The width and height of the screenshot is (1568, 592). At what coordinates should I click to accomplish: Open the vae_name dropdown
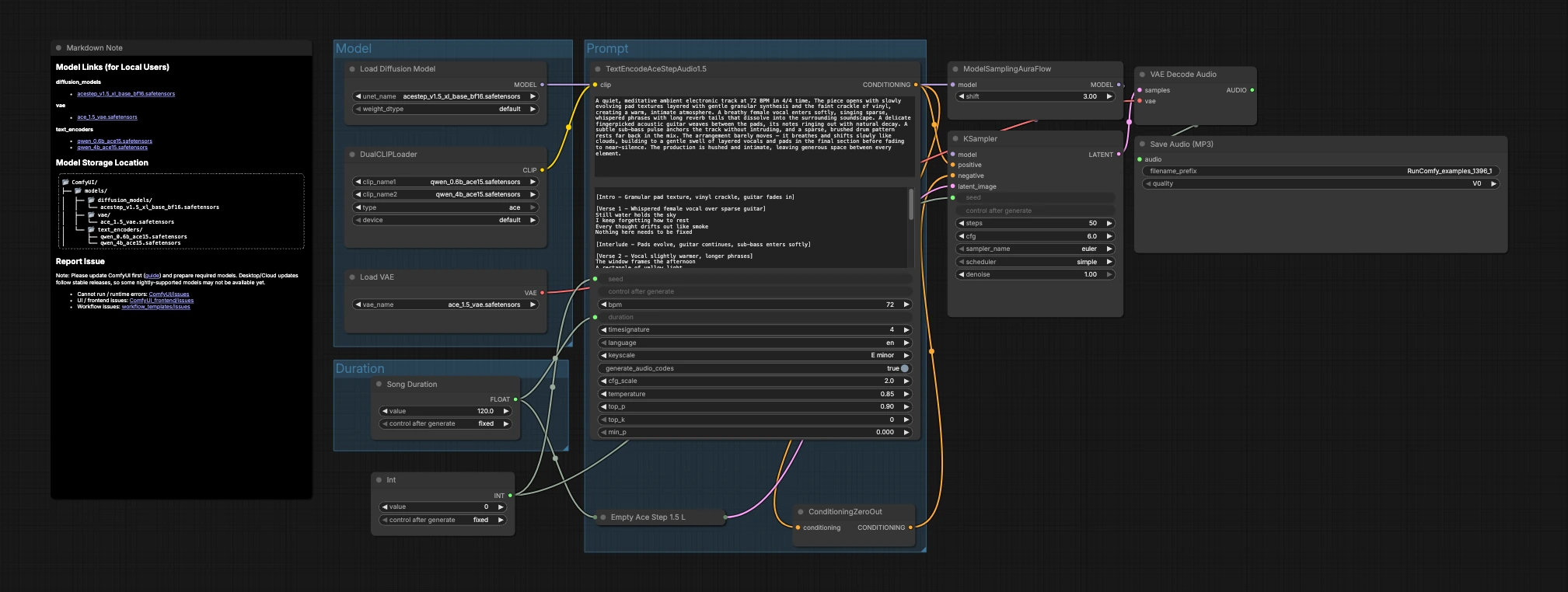pos(445,305)
